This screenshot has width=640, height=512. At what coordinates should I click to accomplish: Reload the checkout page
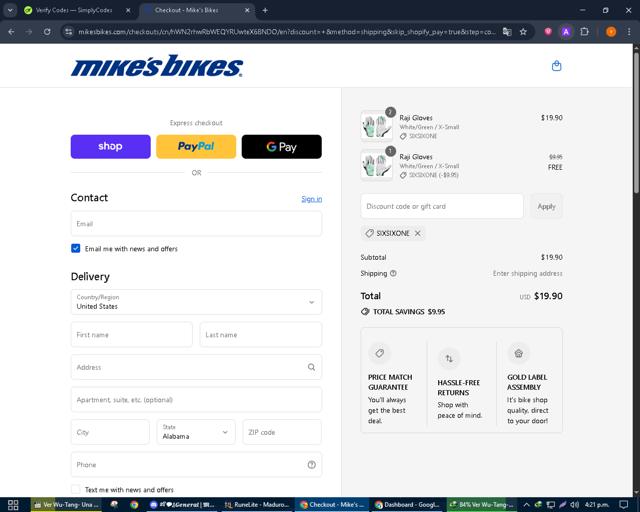[47, 31]
